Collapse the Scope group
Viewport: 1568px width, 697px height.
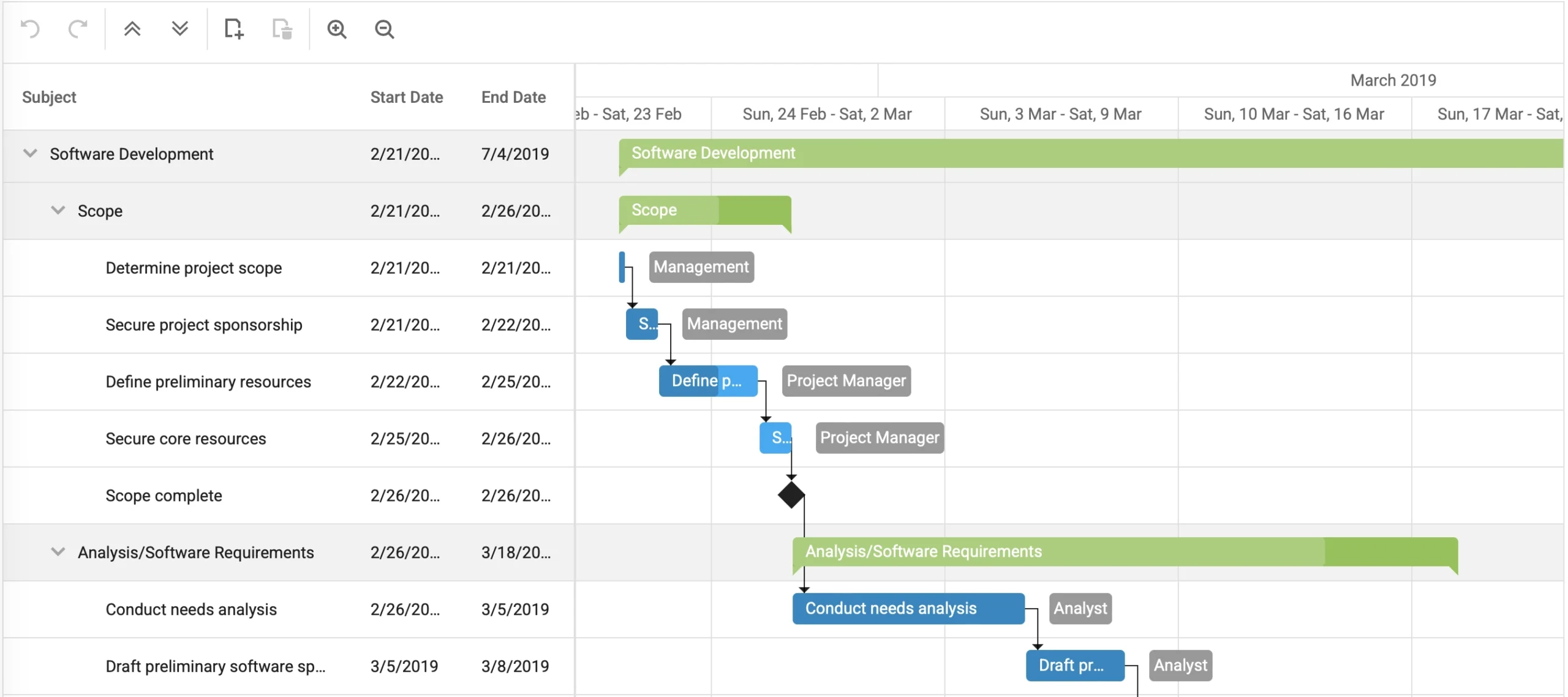click(x=58, y=210)
